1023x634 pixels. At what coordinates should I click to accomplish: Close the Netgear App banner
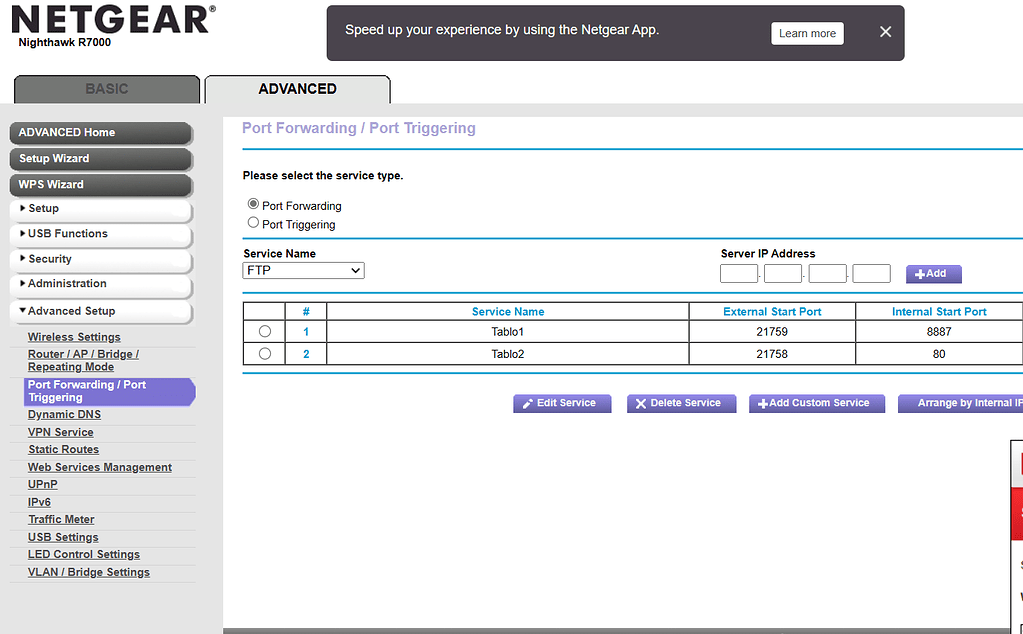click(x=885, y=32)
